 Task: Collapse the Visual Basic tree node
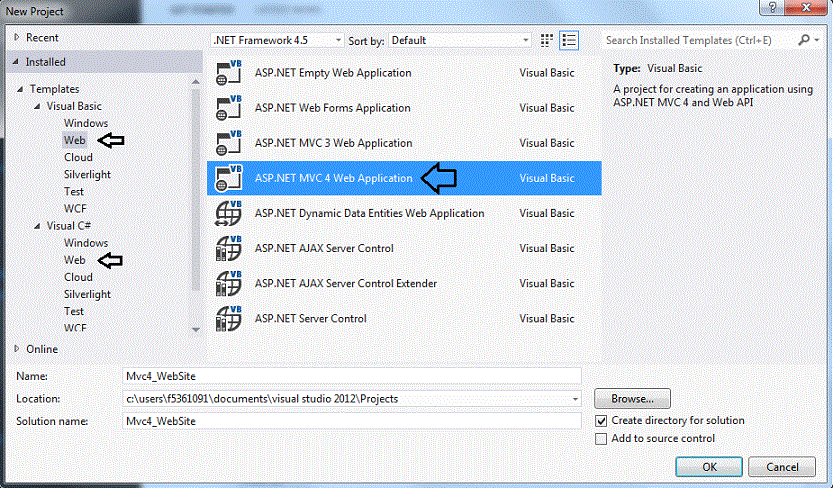click(x=37, y=106)
